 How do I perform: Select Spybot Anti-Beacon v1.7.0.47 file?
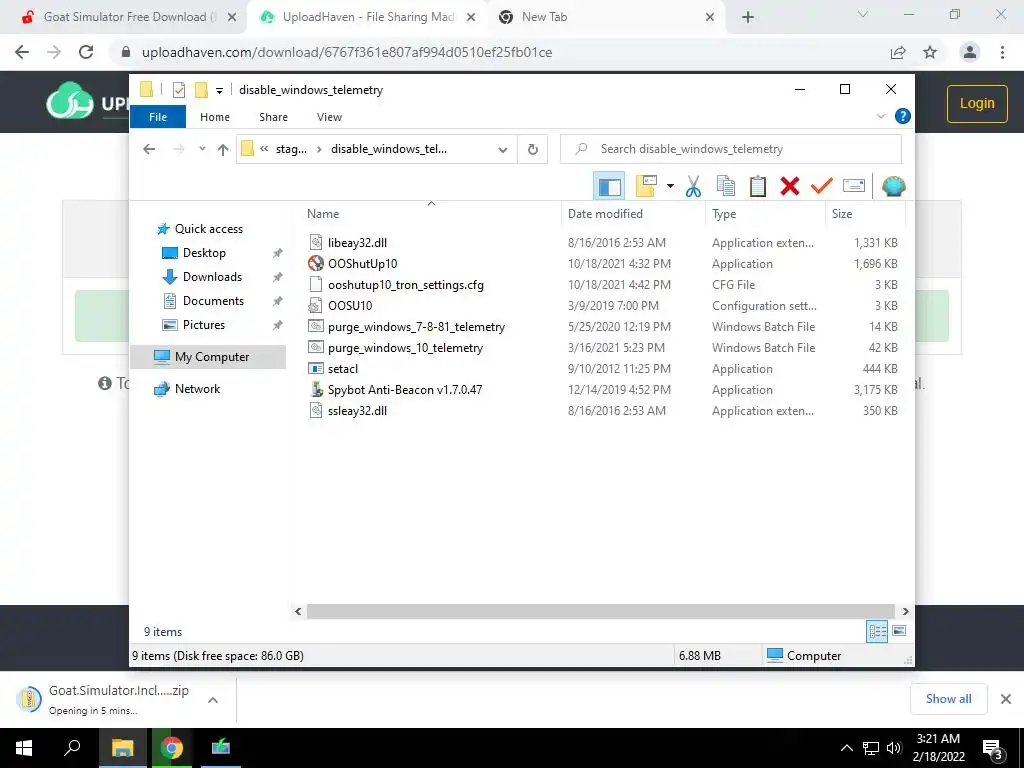coord(405,390)
